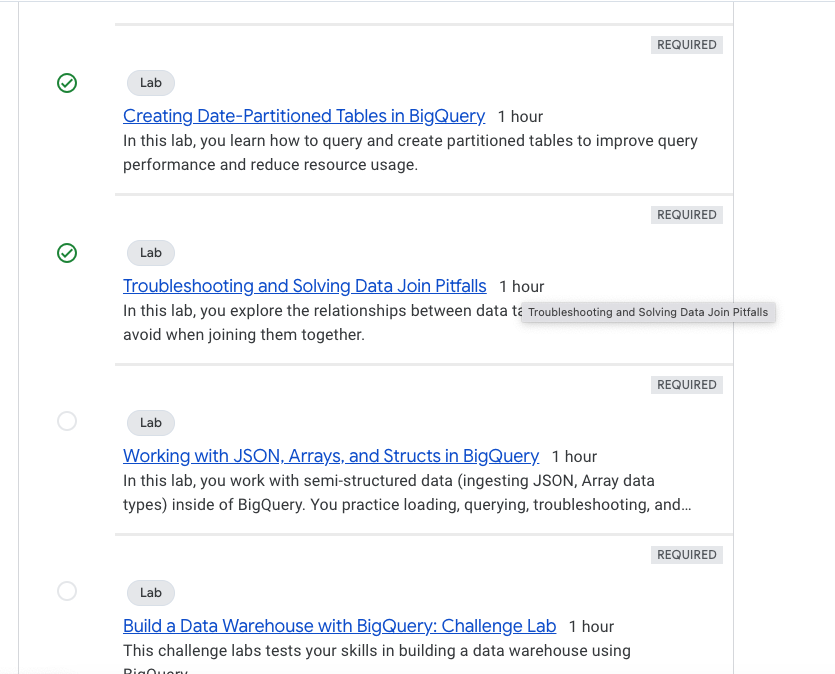835x674 pixels.
Task: Click the 1 hour duration on the JSON Arrays lab
Action: tap(573, 455)
